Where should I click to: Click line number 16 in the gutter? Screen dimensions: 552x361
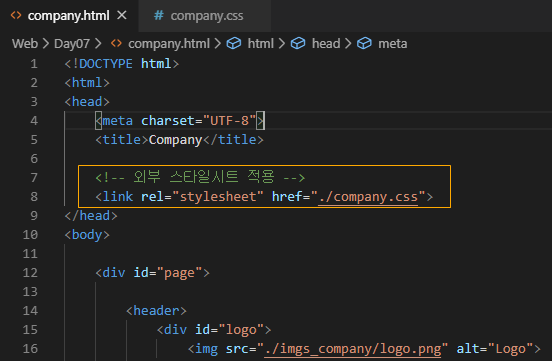[x=30, y=349]
